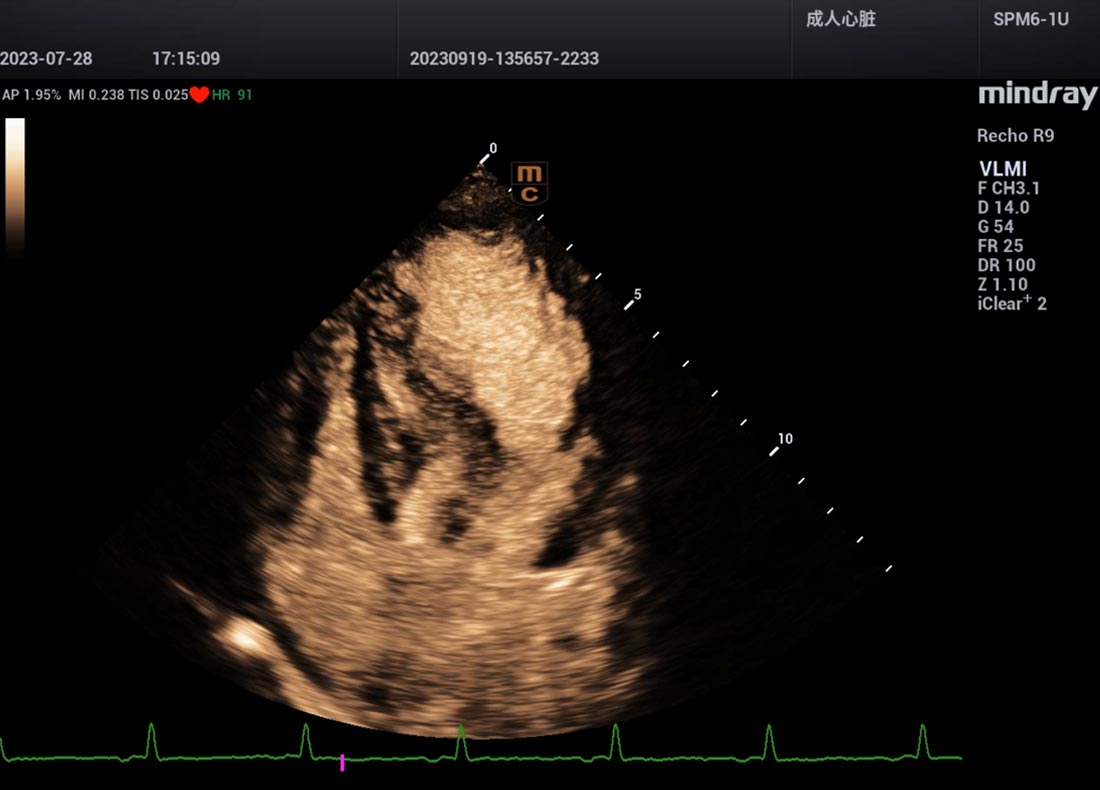Image resolution: width=1100 pixels, height=790 pixels.
Task: Click the VLMI mode label
Action: pyautogui.click(x=1002, y=169)
